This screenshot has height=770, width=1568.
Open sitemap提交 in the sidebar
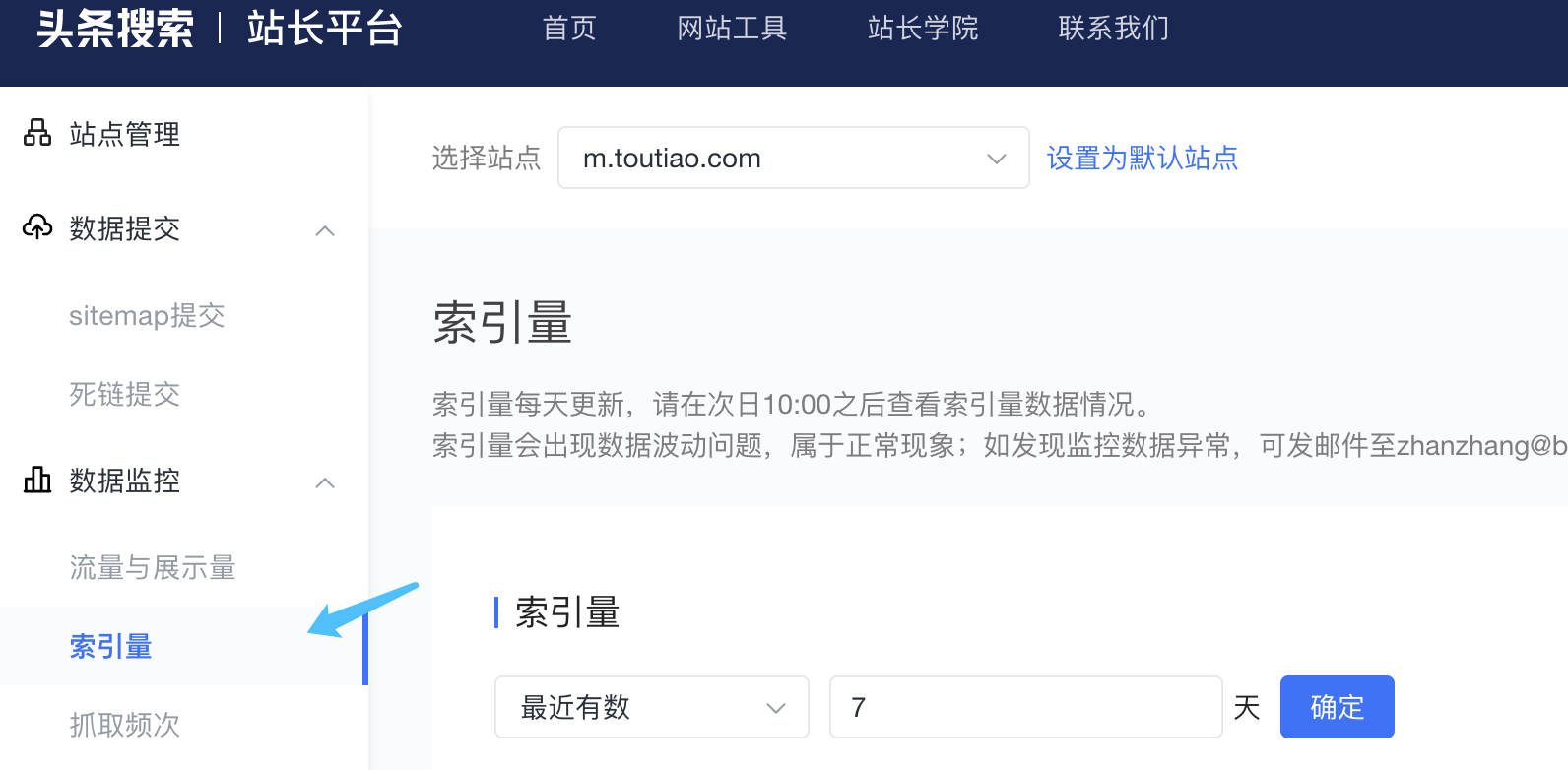tap(147, 315)
